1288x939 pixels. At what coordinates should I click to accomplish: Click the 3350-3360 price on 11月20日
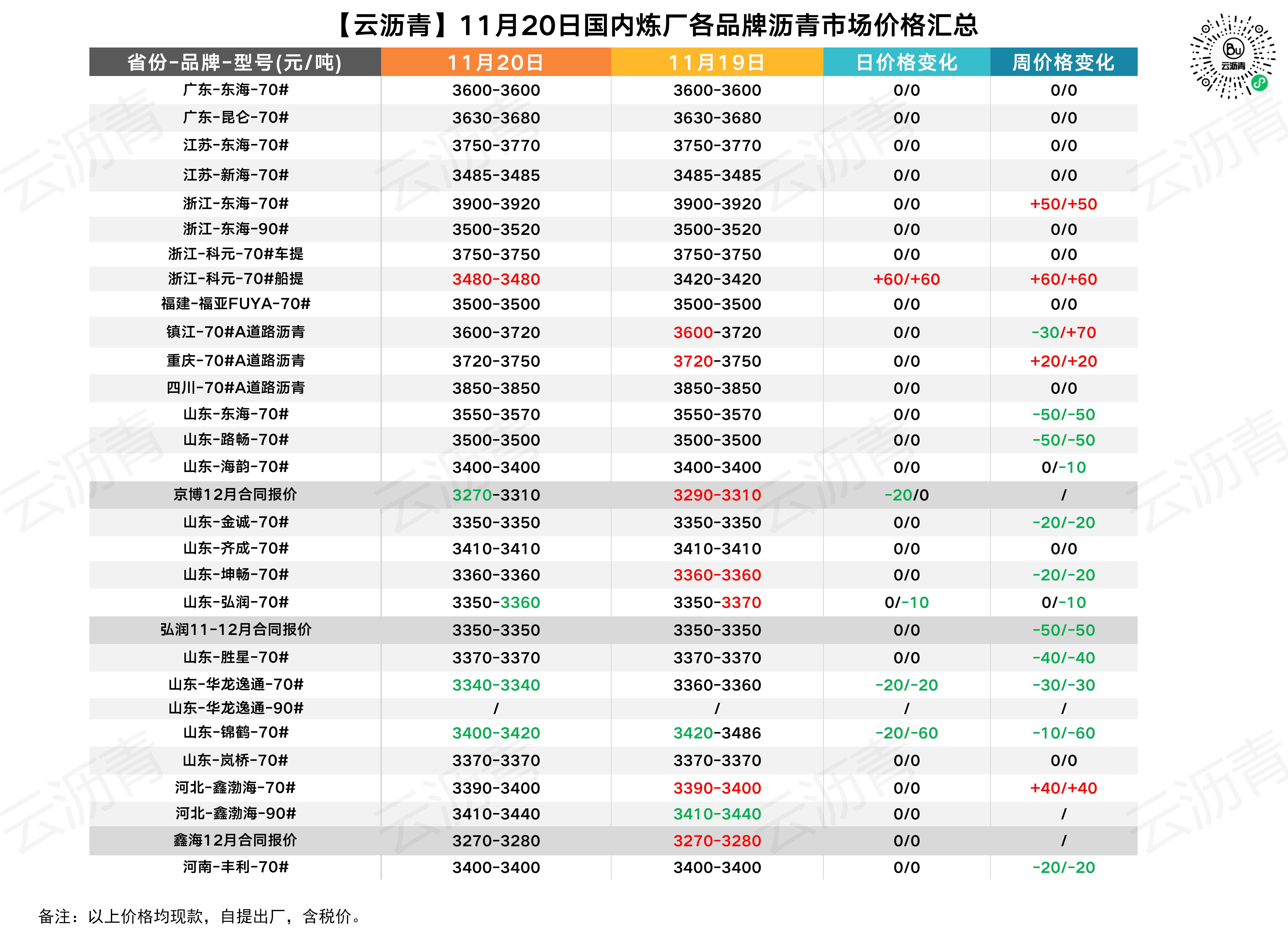tap(496, 603)
